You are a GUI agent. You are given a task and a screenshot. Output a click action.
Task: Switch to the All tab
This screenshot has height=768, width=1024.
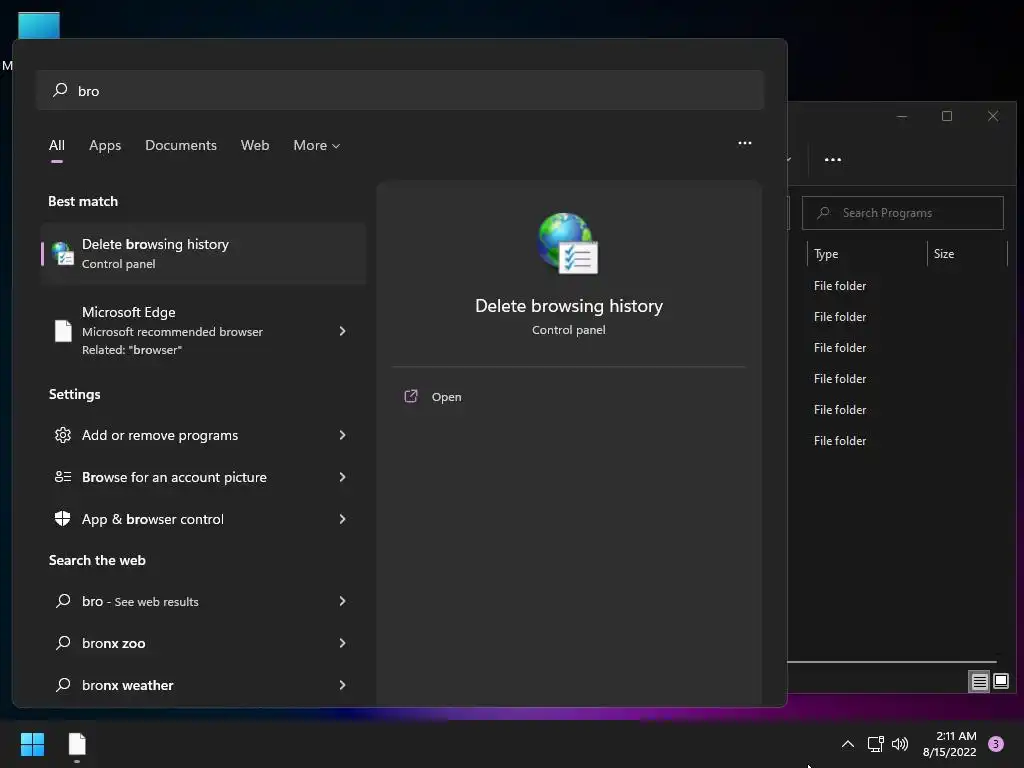[x=57, y=145]
